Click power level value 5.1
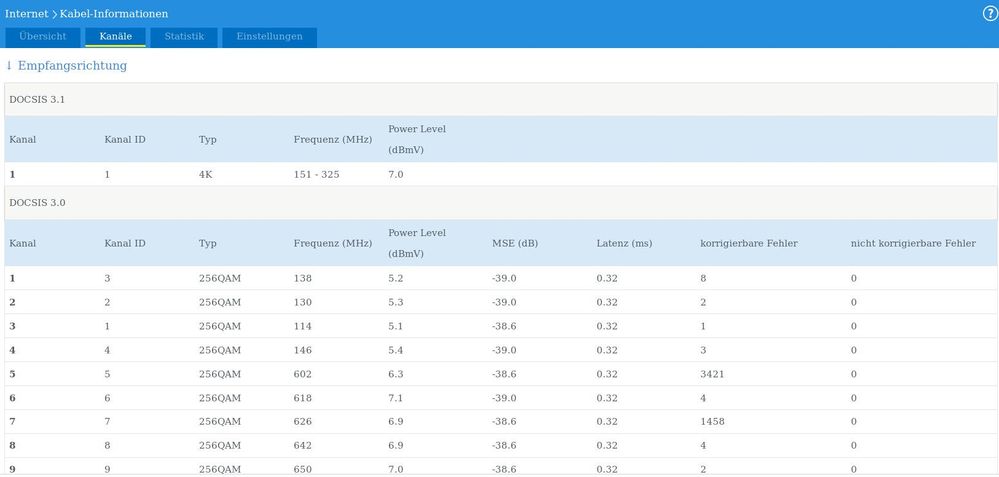 pos(396,326)
